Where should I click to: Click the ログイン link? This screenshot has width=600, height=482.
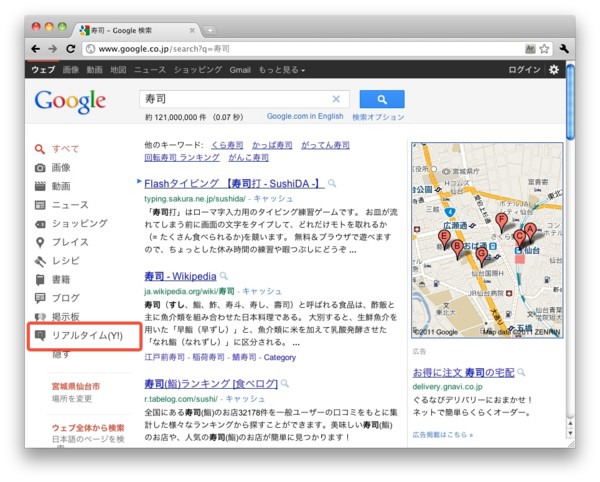pos(524,70)
